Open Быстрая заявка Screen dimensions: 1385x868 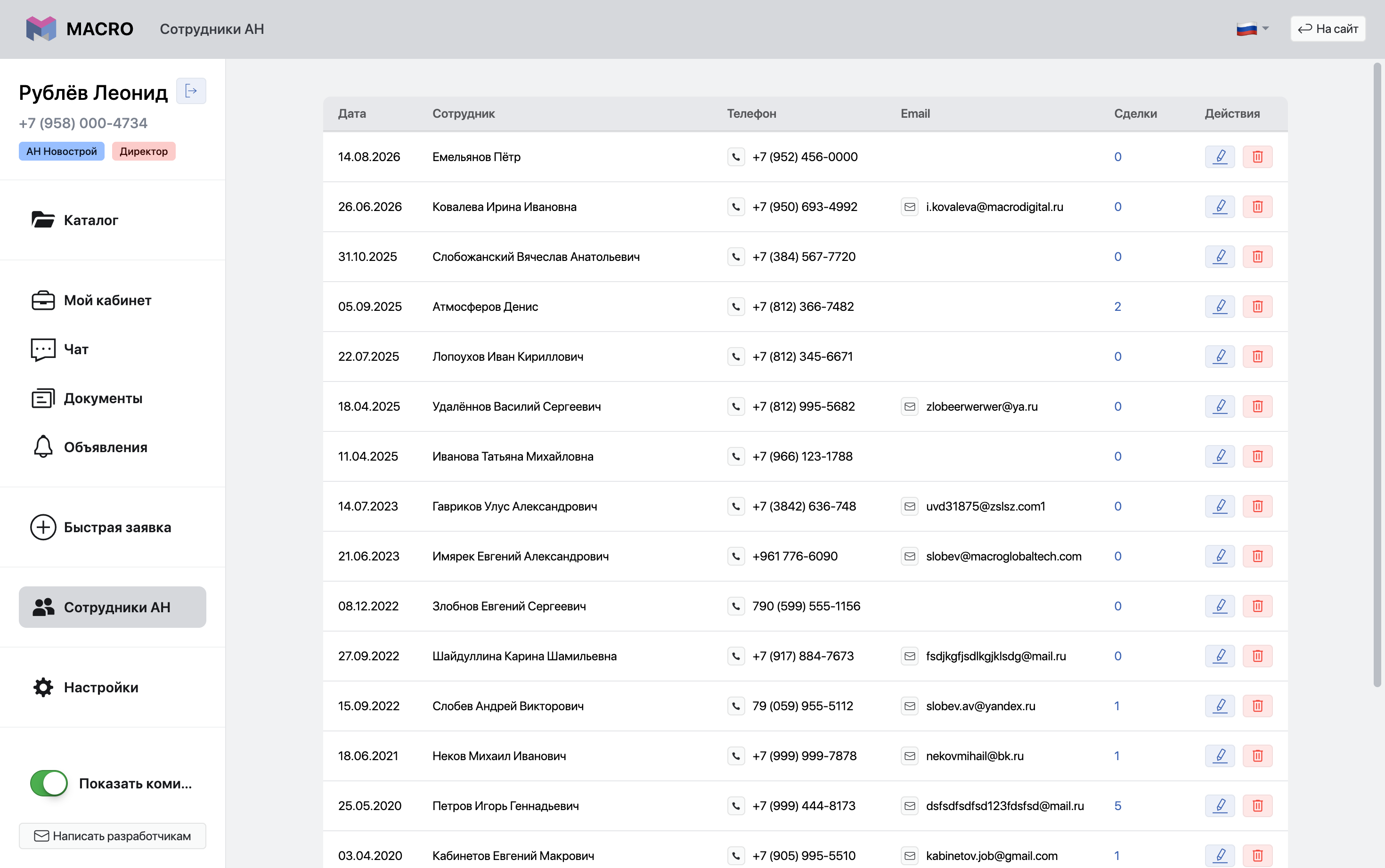pos(113,527)
